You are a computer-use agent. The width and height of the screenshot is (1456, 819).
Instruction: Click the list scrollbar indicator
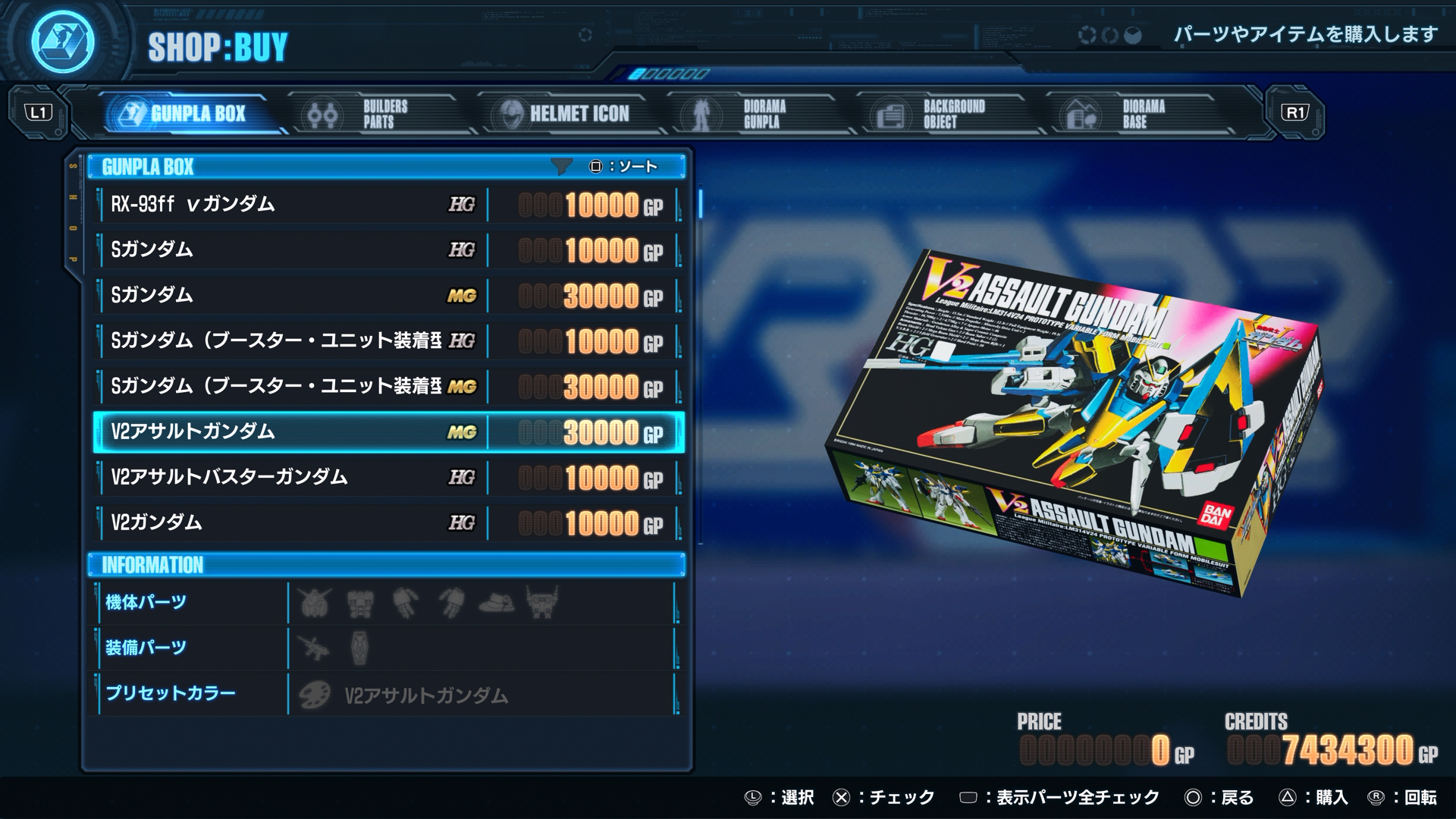click(x=700, y=205)
